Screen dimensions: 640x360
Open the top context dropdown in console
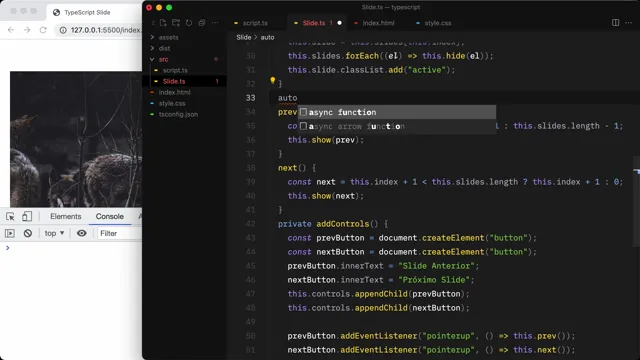(54, 233)
